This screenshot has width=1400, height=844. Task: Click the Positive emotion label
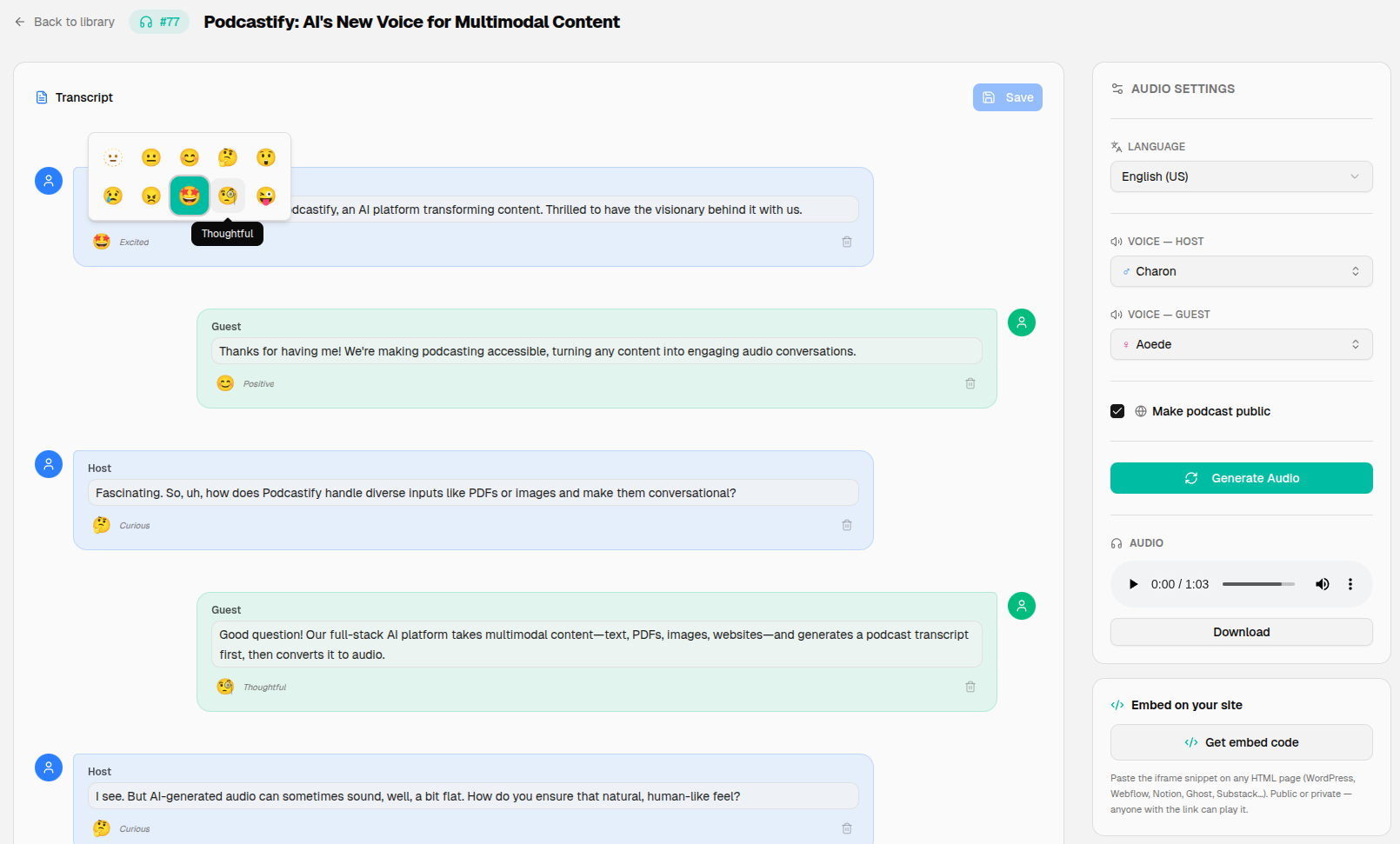coord(258,384)
